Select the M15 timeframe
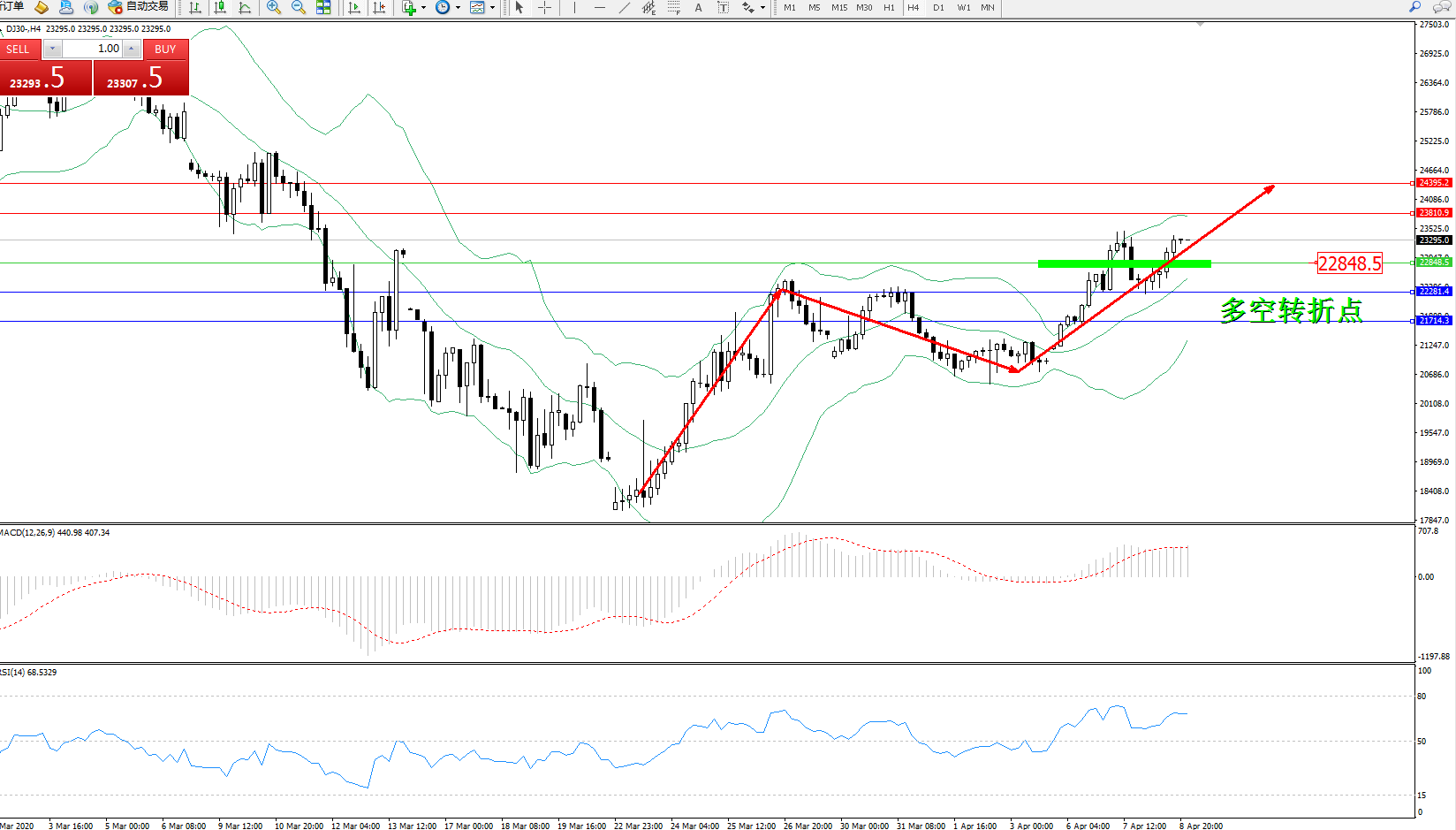Viewport: 1456px width, 830px height. tap(838, 7)
